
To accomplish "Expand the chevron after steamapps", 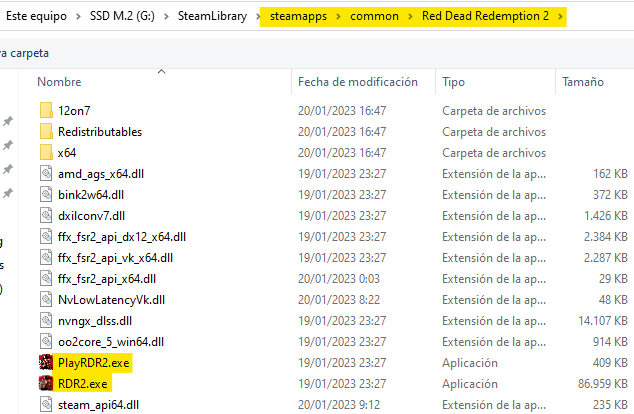I will 338,17.
